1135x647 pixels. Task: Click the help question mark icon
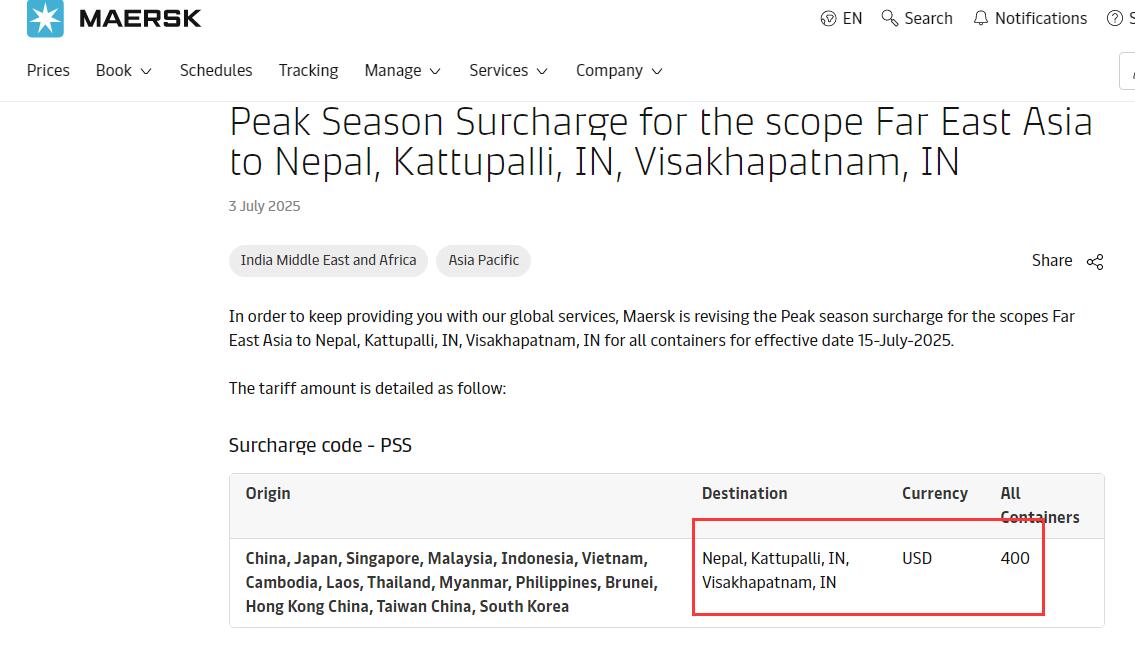(x=1115, y=19)
